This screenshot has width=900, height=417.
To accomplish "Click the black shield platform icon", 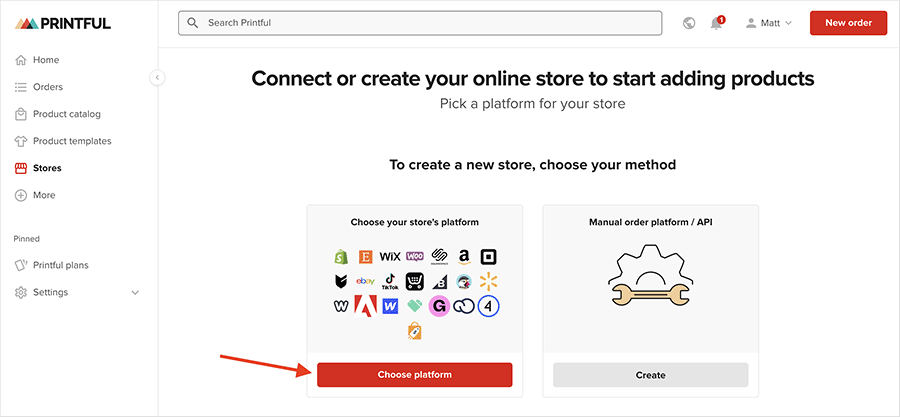I will click(341, 281).
